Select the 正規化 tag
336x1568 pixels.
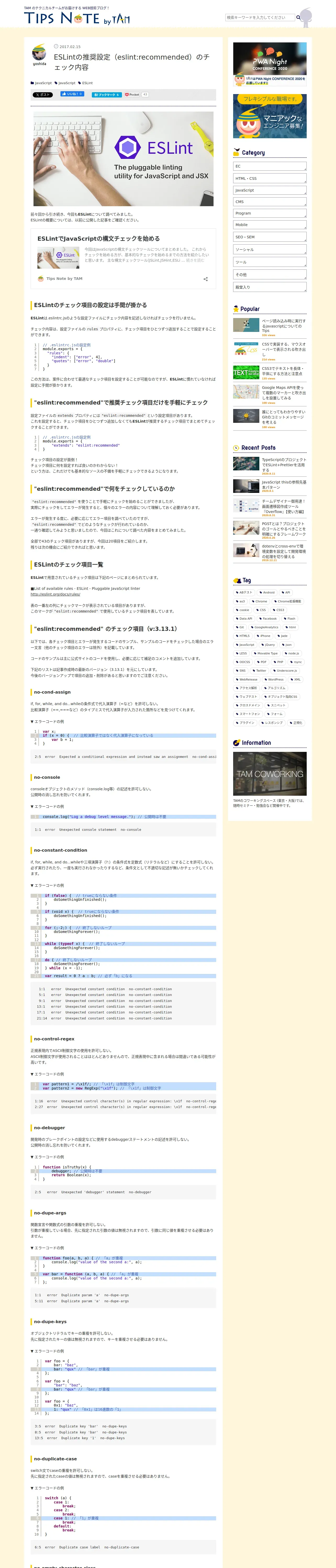pos(296,723)
